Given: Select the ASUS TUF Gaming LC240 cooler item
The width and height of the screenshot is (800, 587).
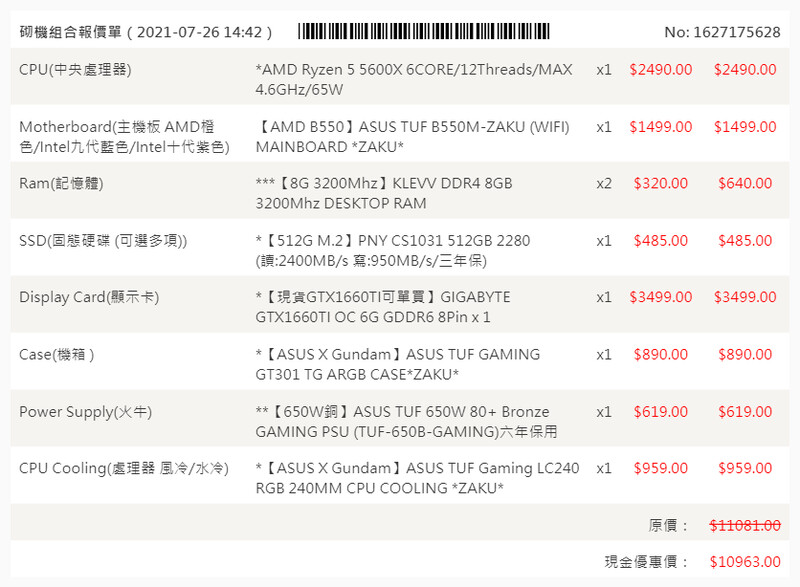Looking at the screenshot, I should [417, 478].
